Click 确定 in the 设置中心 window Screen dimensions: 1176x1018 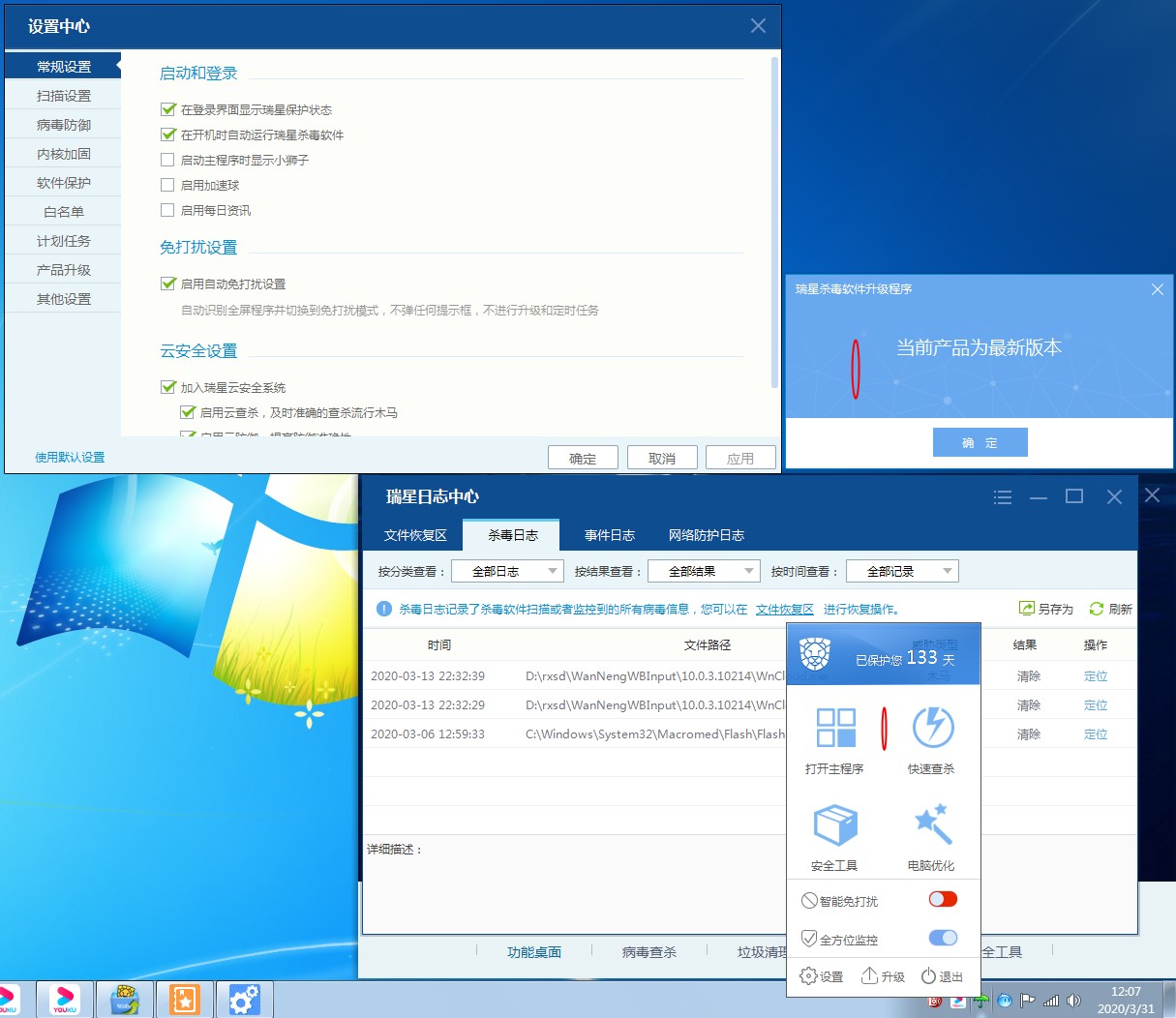tap(583, 458)
